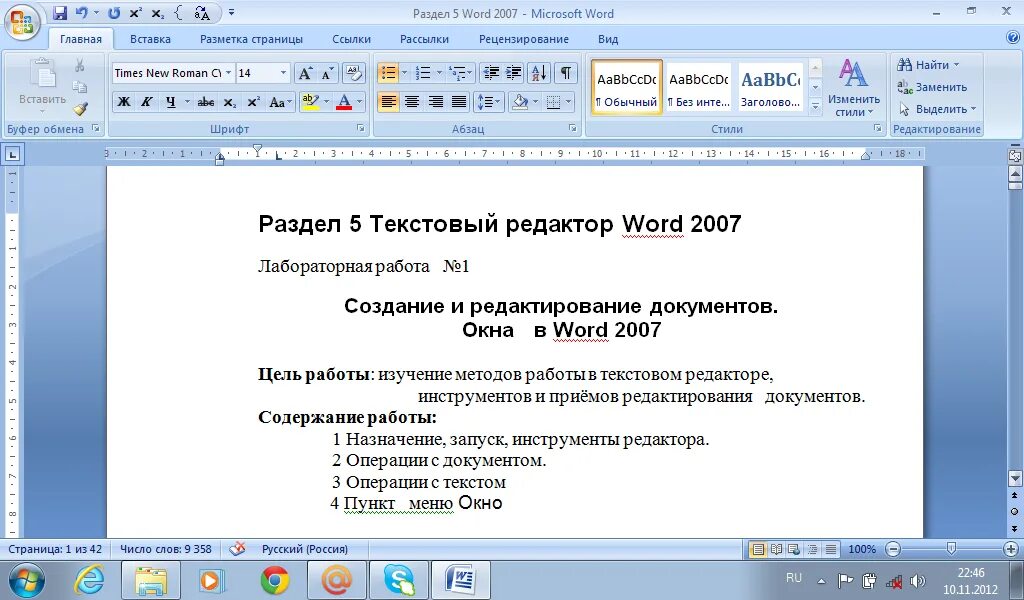This screenshot has width=1024, height=600.
Task: Switch to the Print Layout view icon
Action: coord(758,549)
